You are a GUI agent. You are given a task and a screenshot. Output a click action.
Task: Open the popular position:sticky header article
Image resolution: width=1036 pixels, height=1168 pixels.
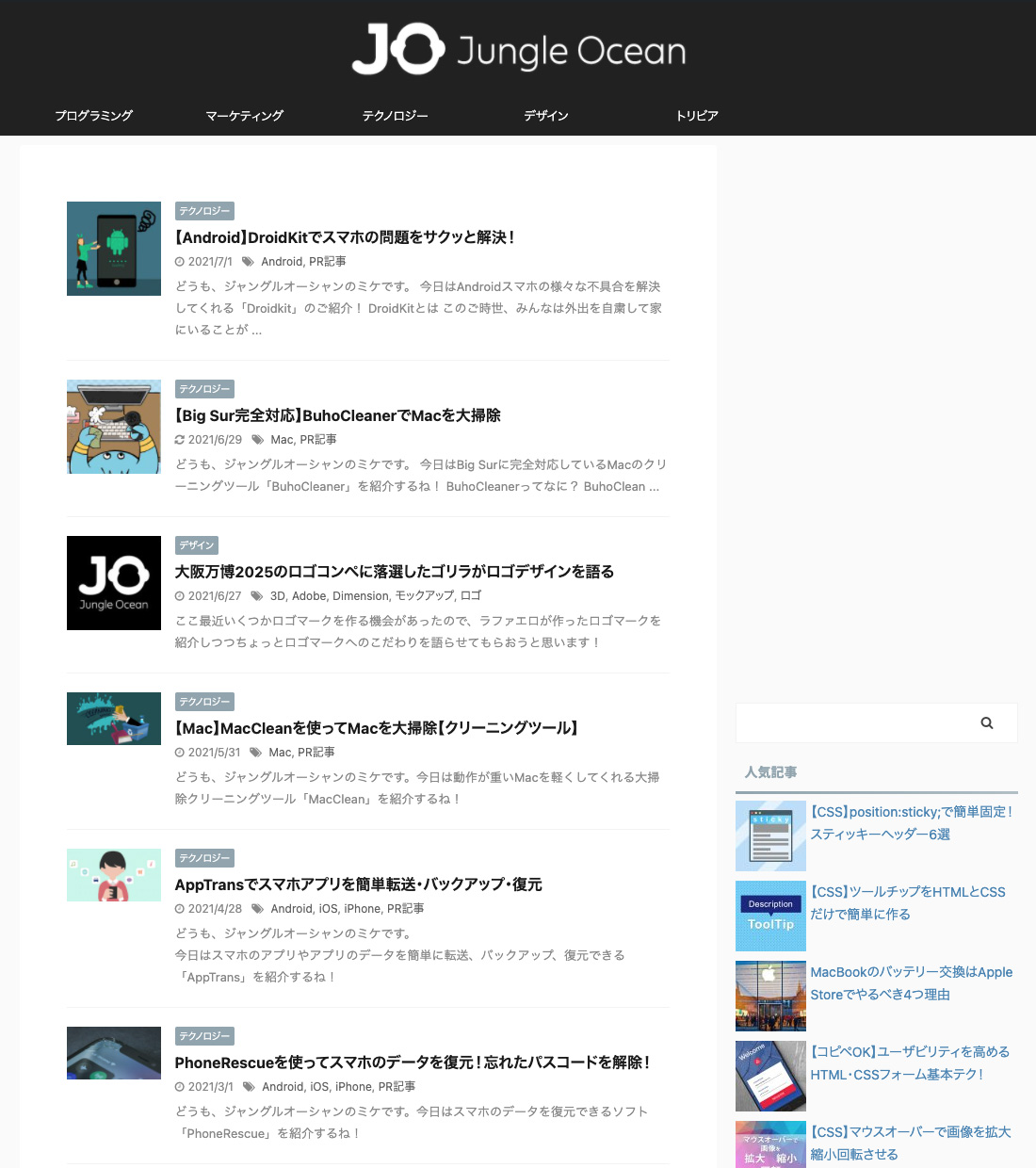[911, 822]
